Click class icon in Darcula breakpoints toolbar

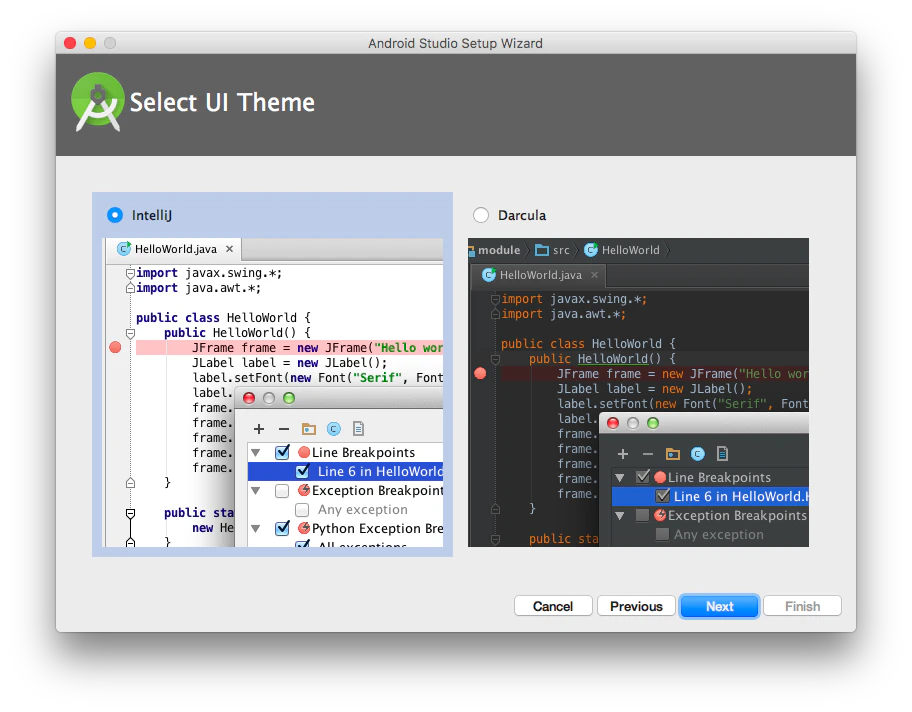point(697,454)
